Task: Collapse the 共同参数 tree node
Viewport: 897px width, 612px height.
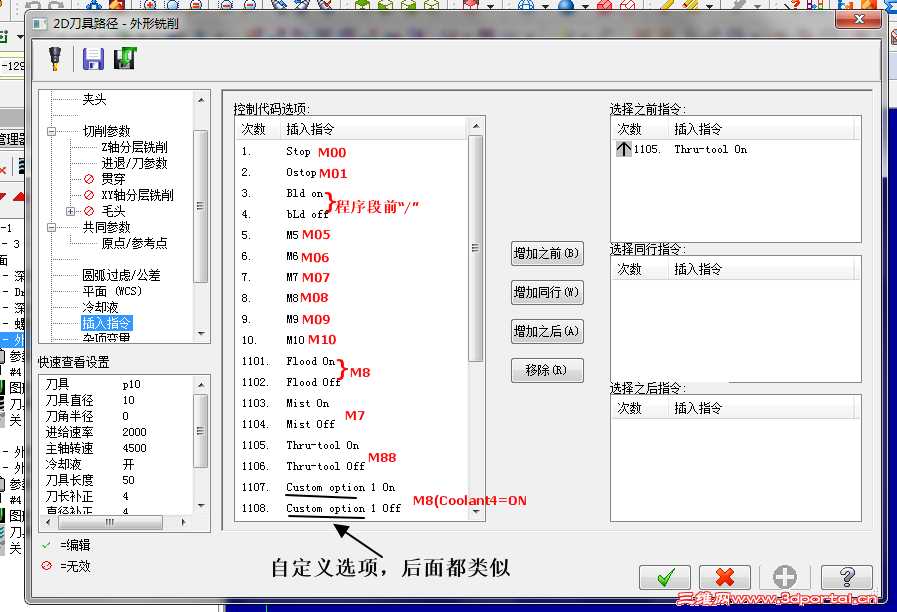Action: tap(51, 227)
